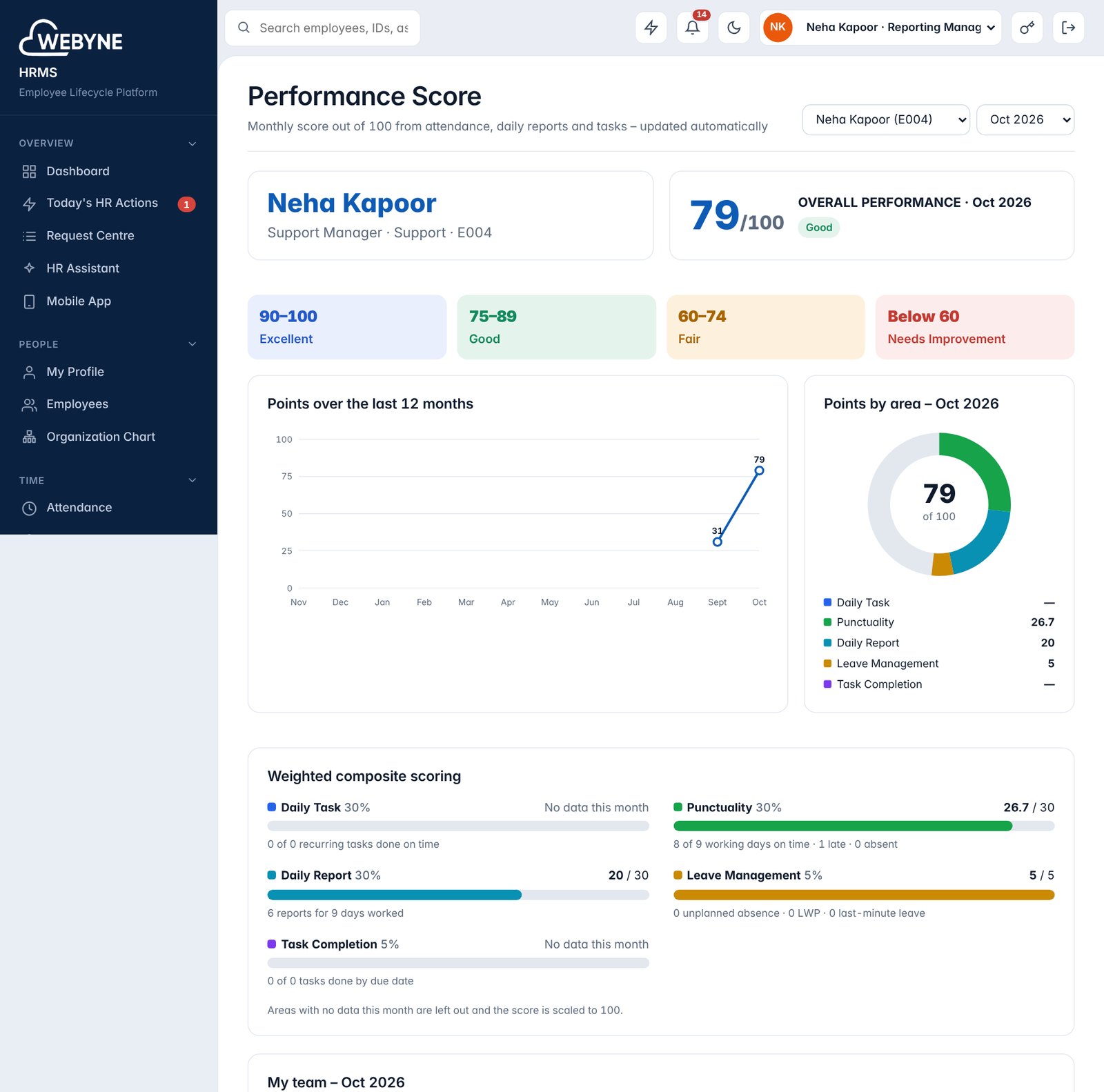Screen dimensions: 1104x1092
Task: Click the search magnifier icon
Action: [244, 28]
